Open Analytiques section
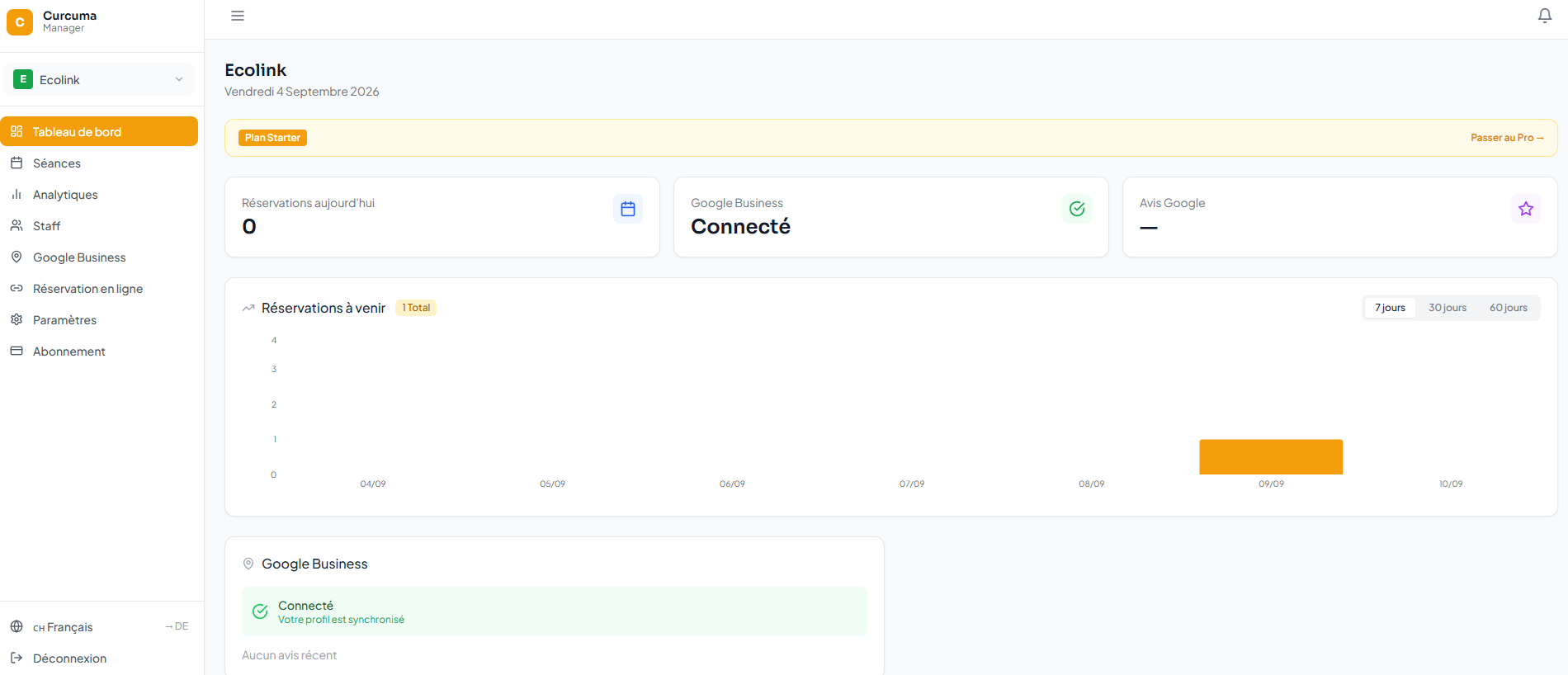The image size is (1568, 675). click(99, 195)
